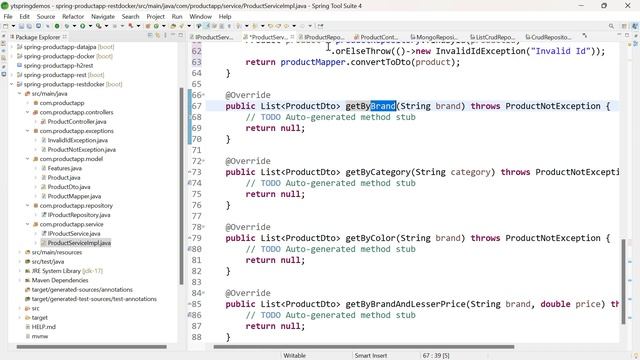Select HELP.md in Package Explorer

click(44, 327)
